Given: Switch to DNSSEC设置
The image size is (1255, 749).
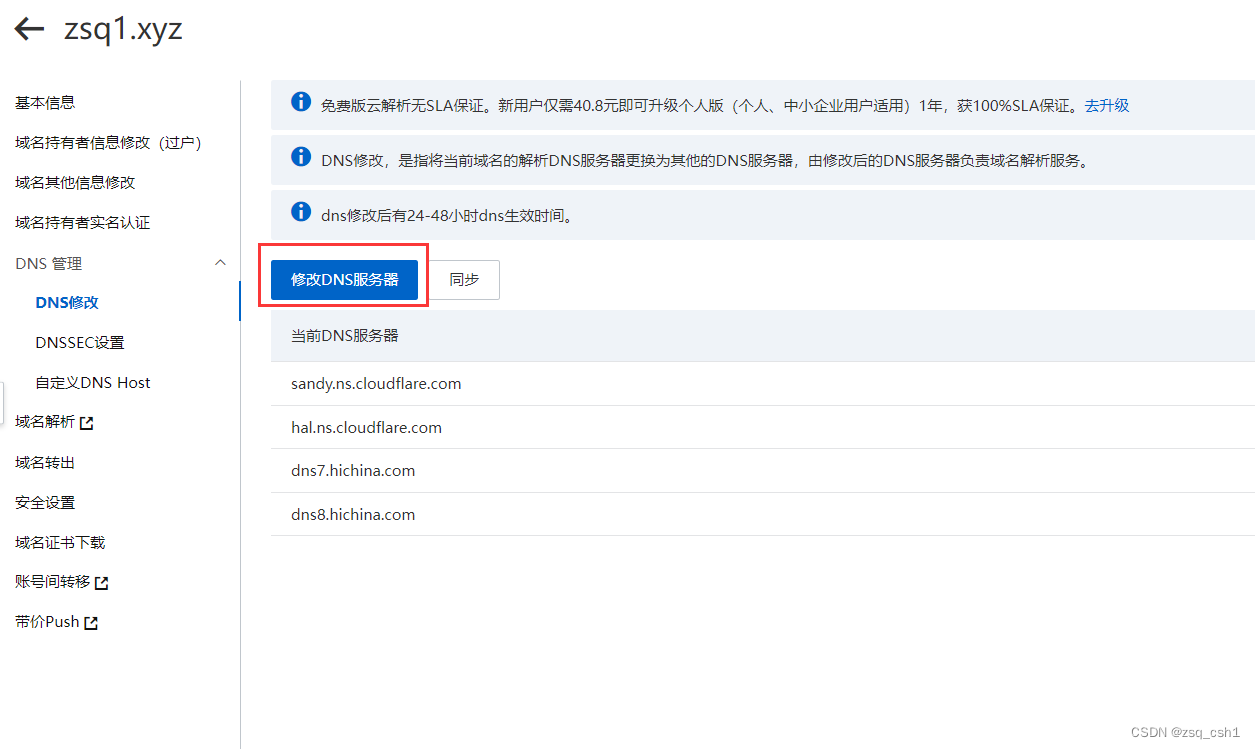Looking at the screenshot, I should pyautogui.click(x=80, y=341).
